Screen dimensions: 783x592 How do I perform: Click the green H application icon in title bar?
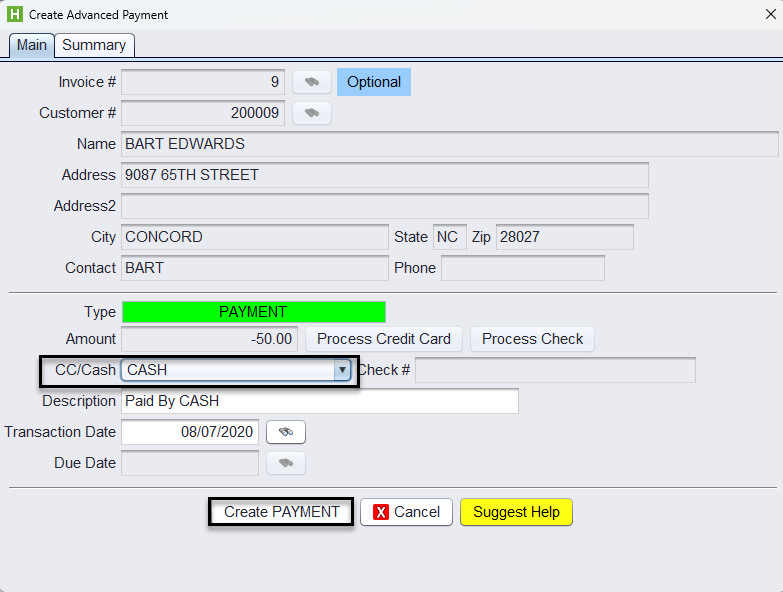tap(14, 15)
